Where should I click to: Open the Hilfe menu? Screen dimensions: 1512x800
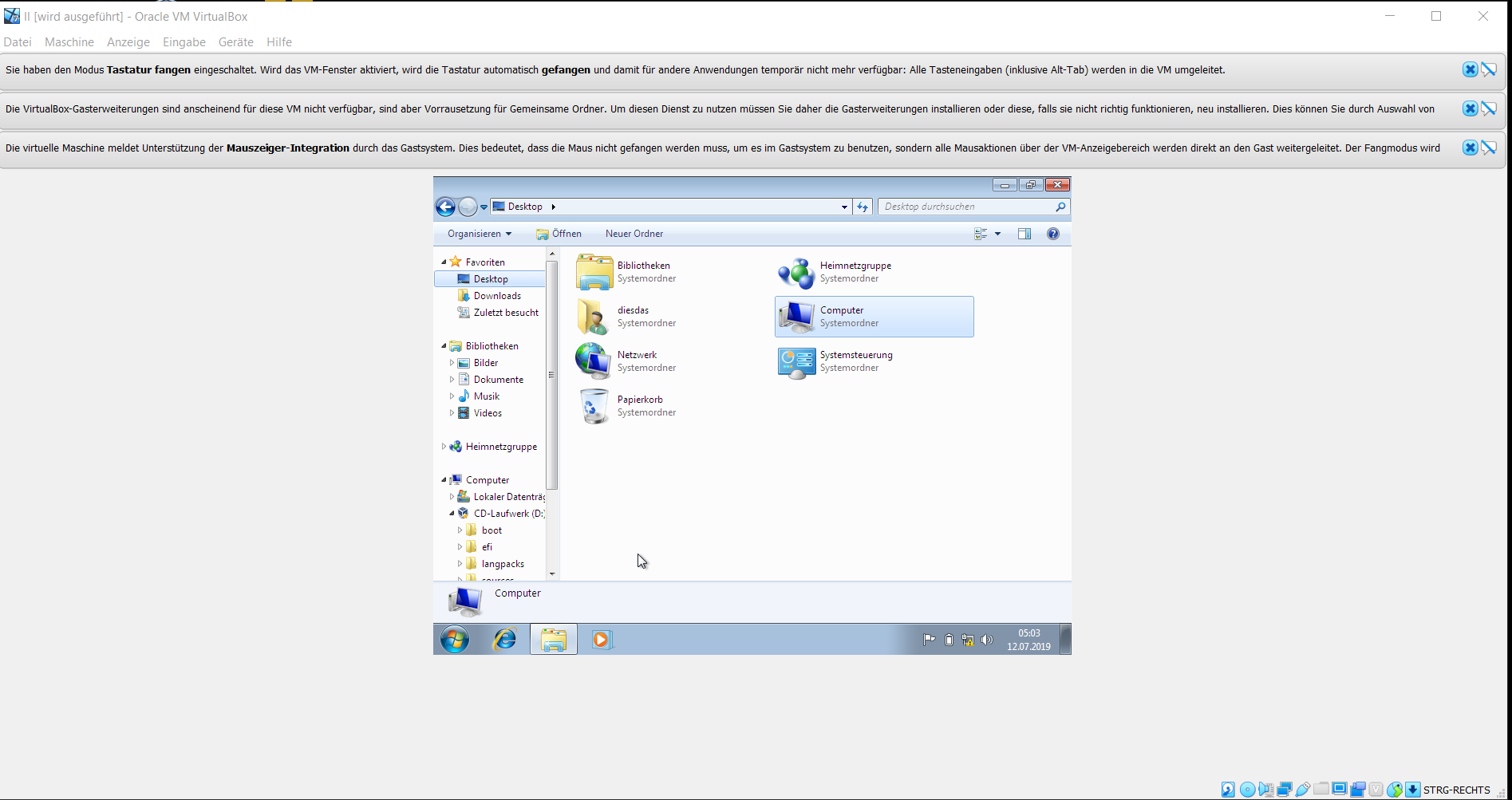[x=279, y=42]
